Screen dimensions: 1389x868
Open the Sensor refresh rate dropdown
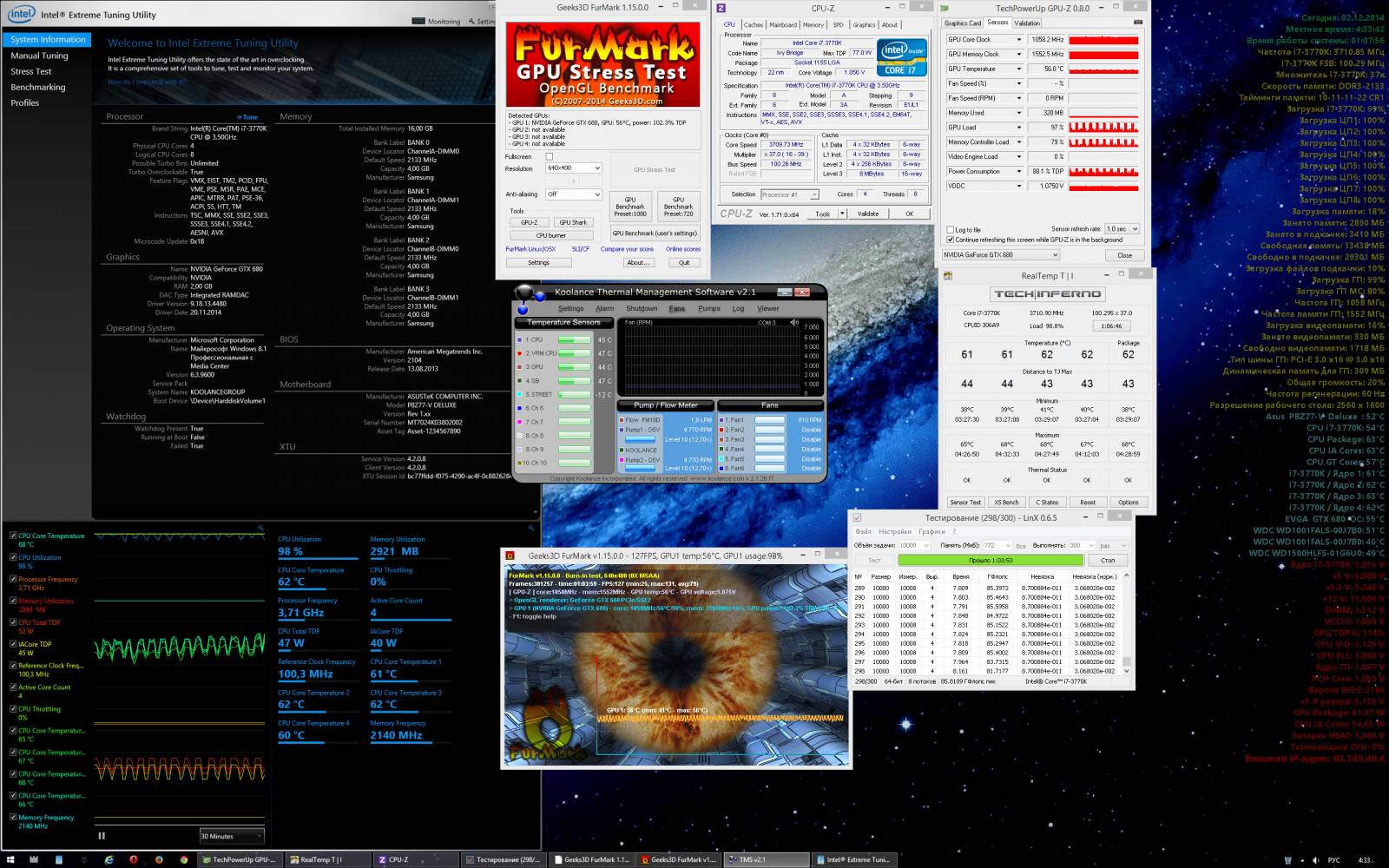pyautogui.click(x=1122, y=229)
